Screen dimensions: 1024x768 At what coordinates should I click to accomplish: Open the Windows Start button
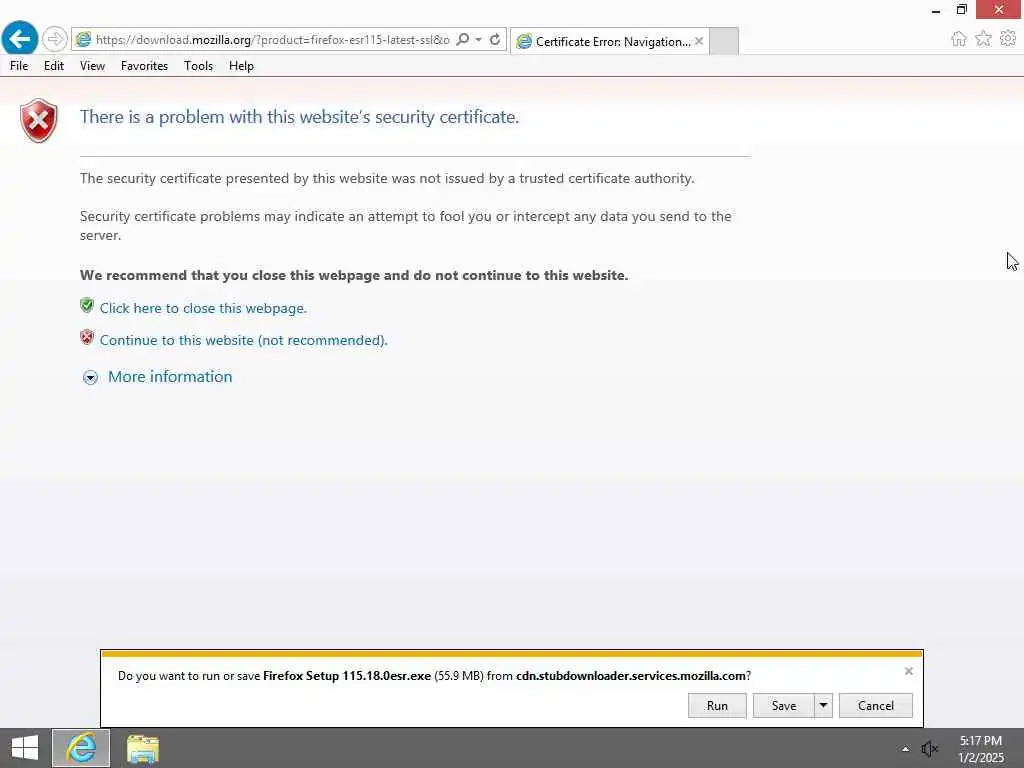point(25,748)
